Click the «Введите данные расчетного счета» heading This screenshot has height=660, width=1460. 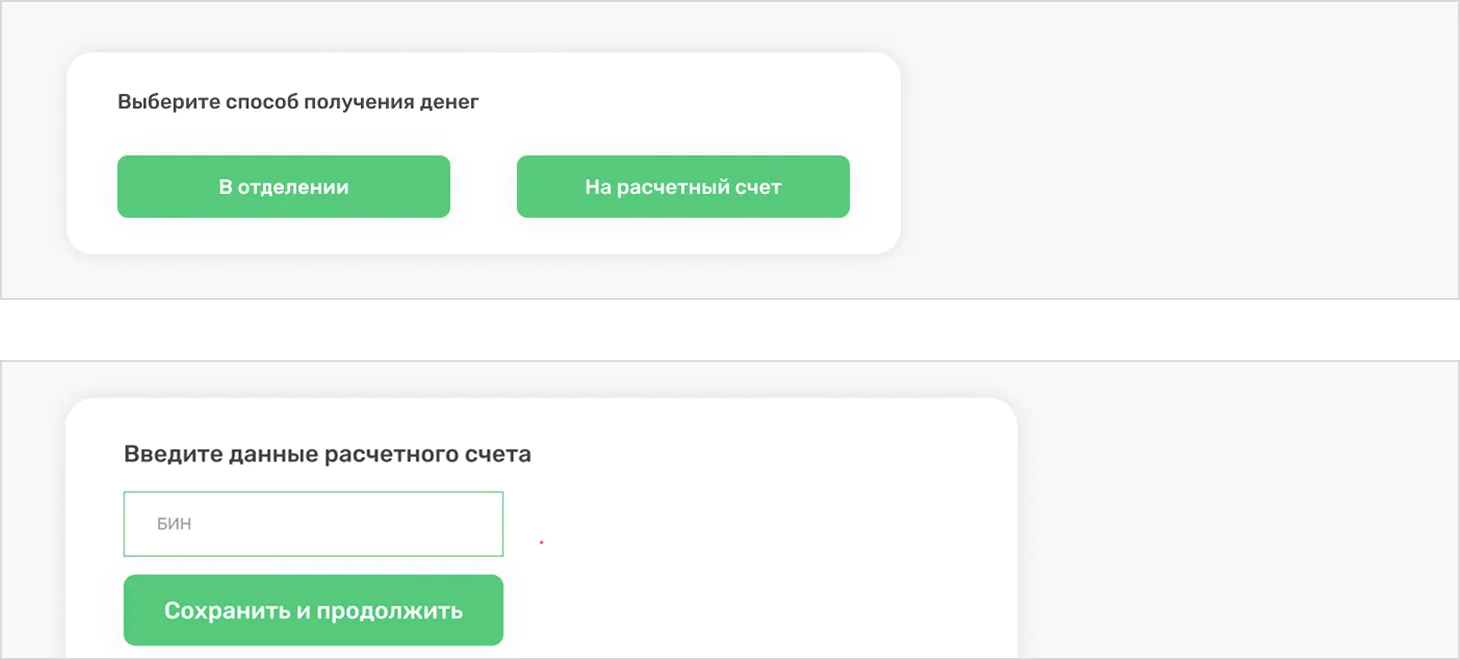pos(327,455)
